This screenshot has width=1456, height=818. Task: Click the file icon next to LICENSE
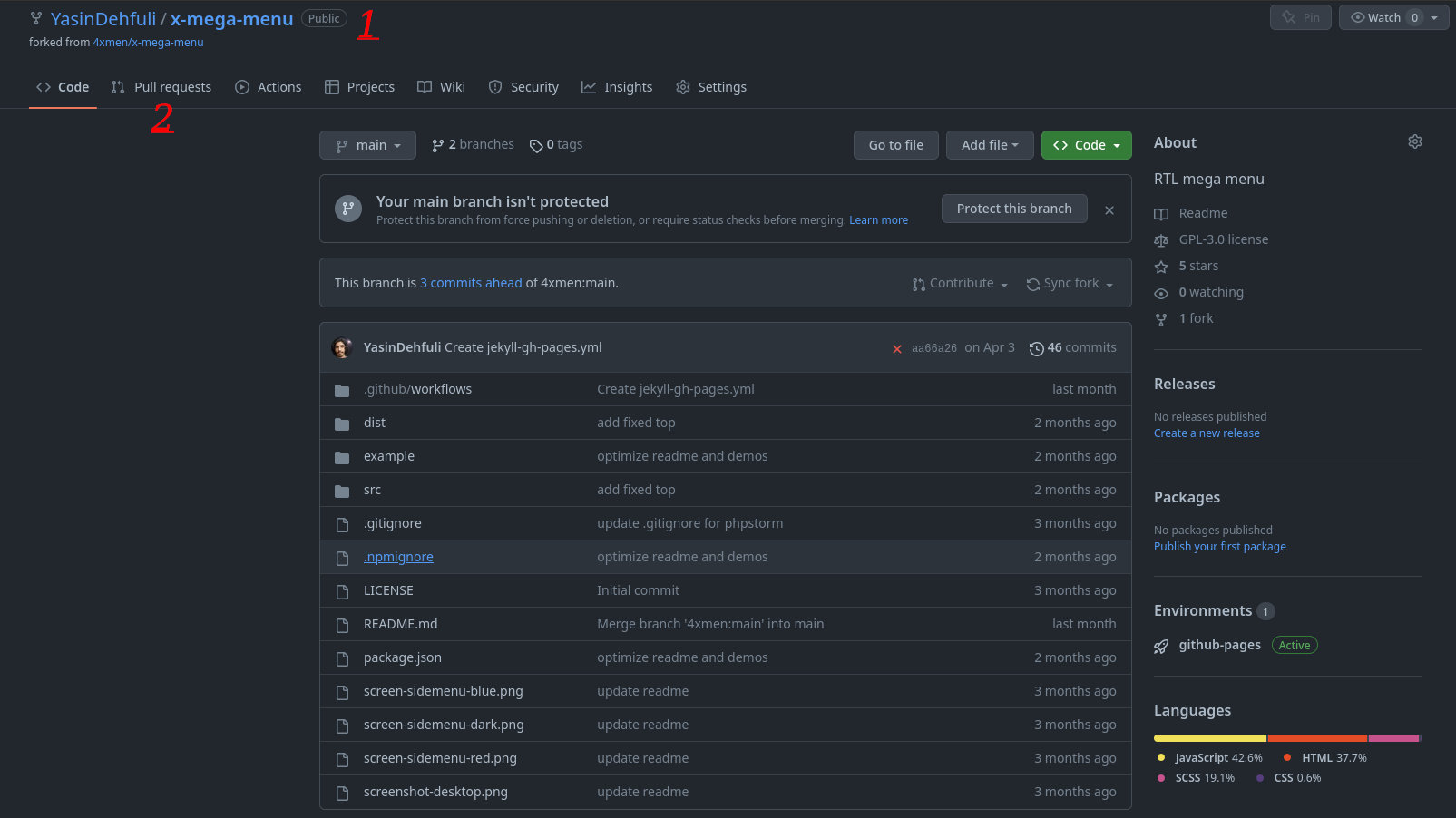[342, 591]
